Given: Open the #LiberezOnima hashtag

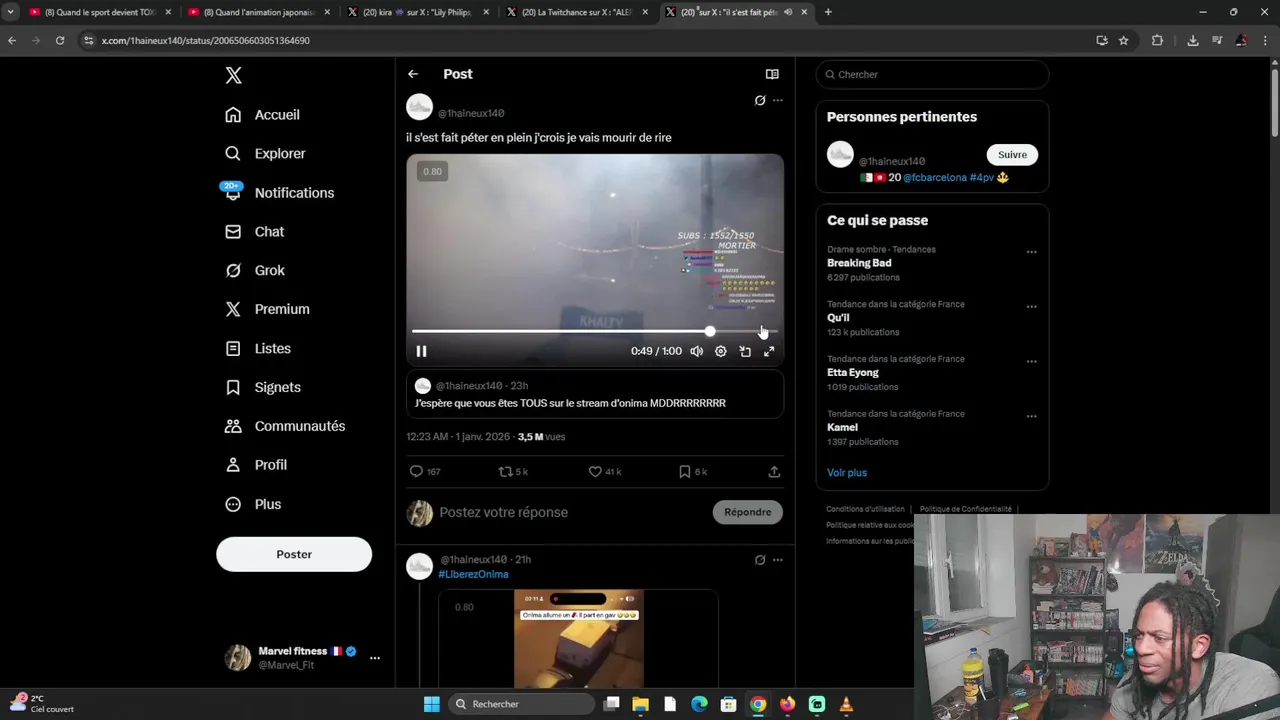Looking at the screenshot, I should click(474, 575).
